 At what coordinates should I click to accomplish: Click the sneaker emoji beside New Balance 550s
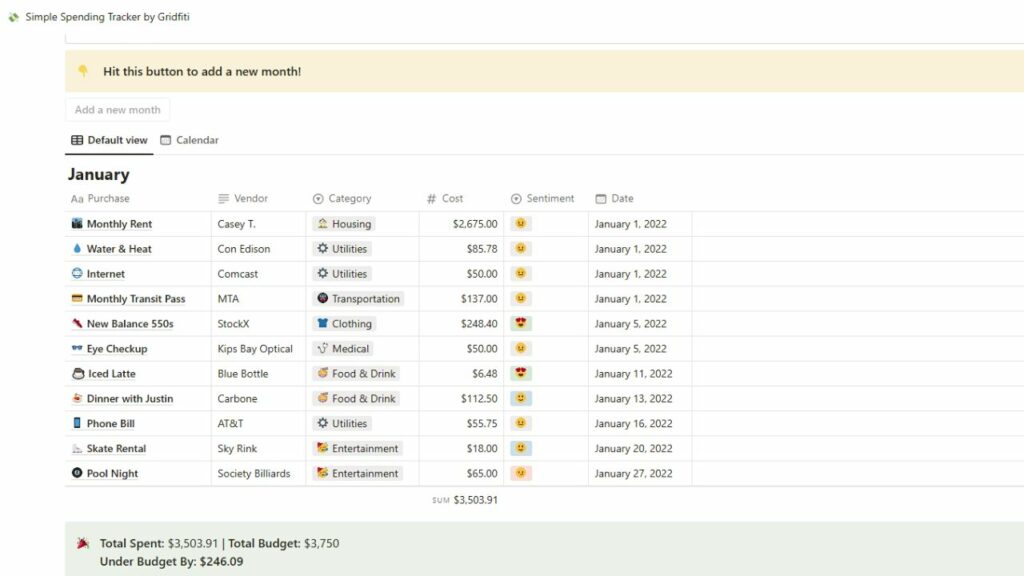(x=75, y=323)
